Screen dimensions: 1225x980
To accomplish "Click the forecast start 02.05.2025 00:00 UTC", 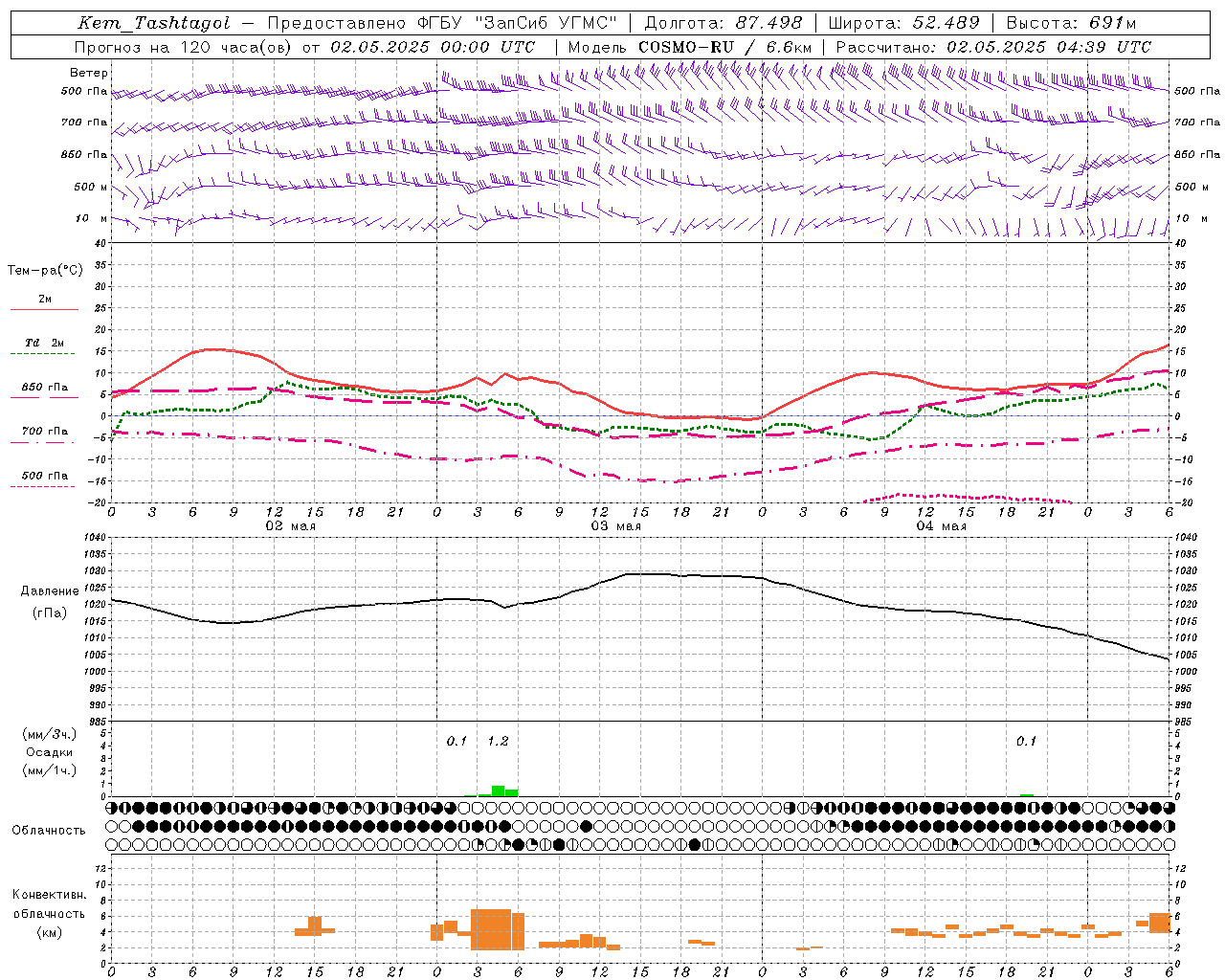I will tap(433, 47).
